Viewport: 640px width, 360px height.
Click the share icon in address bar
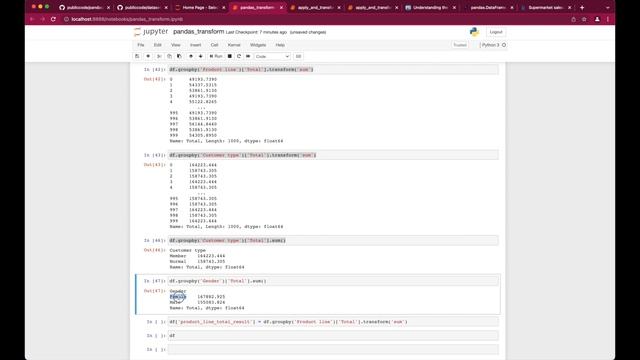(573, 19)
